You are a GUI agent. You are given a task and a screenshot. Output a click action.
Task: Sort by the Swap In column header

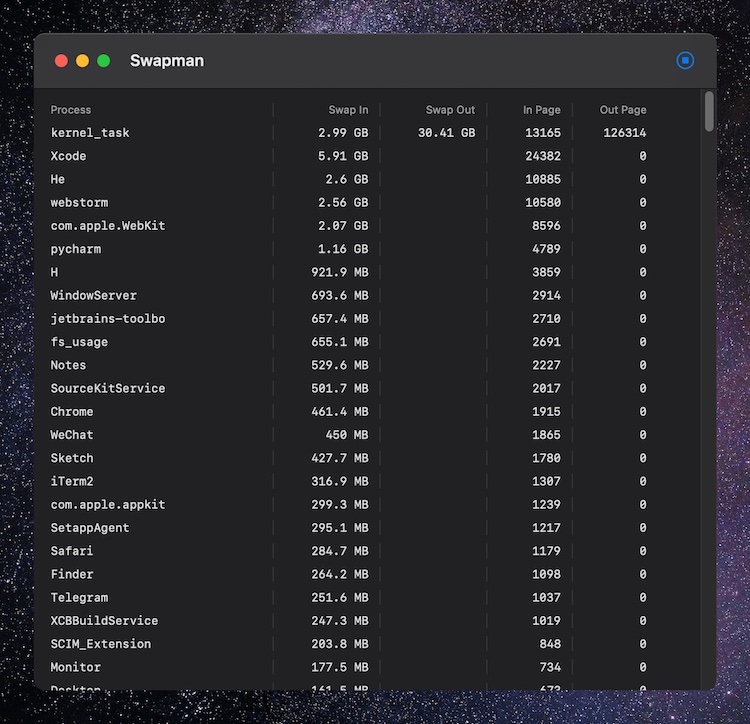click(348, 110)
